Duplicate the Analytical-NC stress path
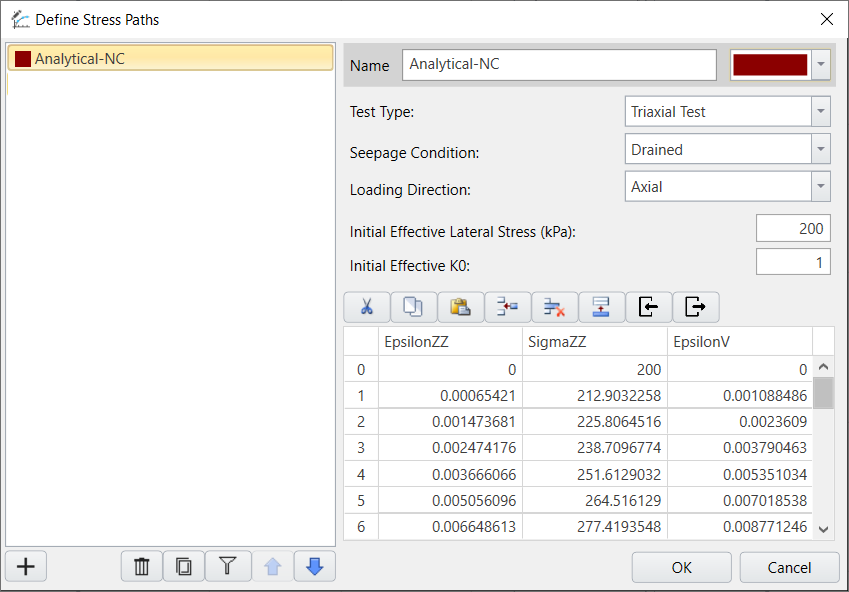The image size is (849, 592). click(184, 566)
